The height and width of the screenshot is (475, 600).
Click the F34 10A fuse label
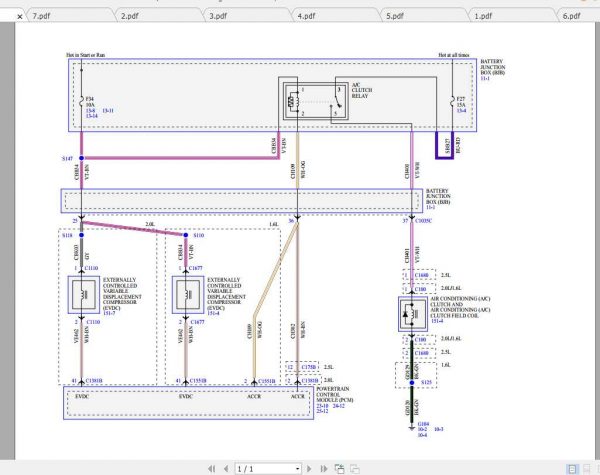(x=90, y=101)
